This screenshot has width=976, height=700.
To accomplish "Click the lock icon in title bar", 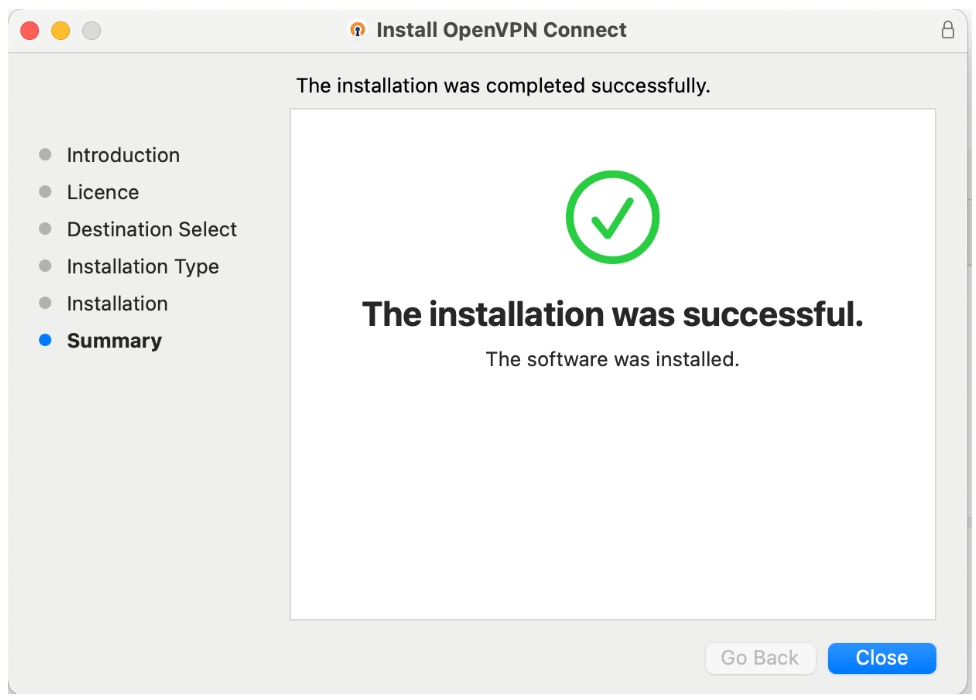I will click(x=947, y=30).
